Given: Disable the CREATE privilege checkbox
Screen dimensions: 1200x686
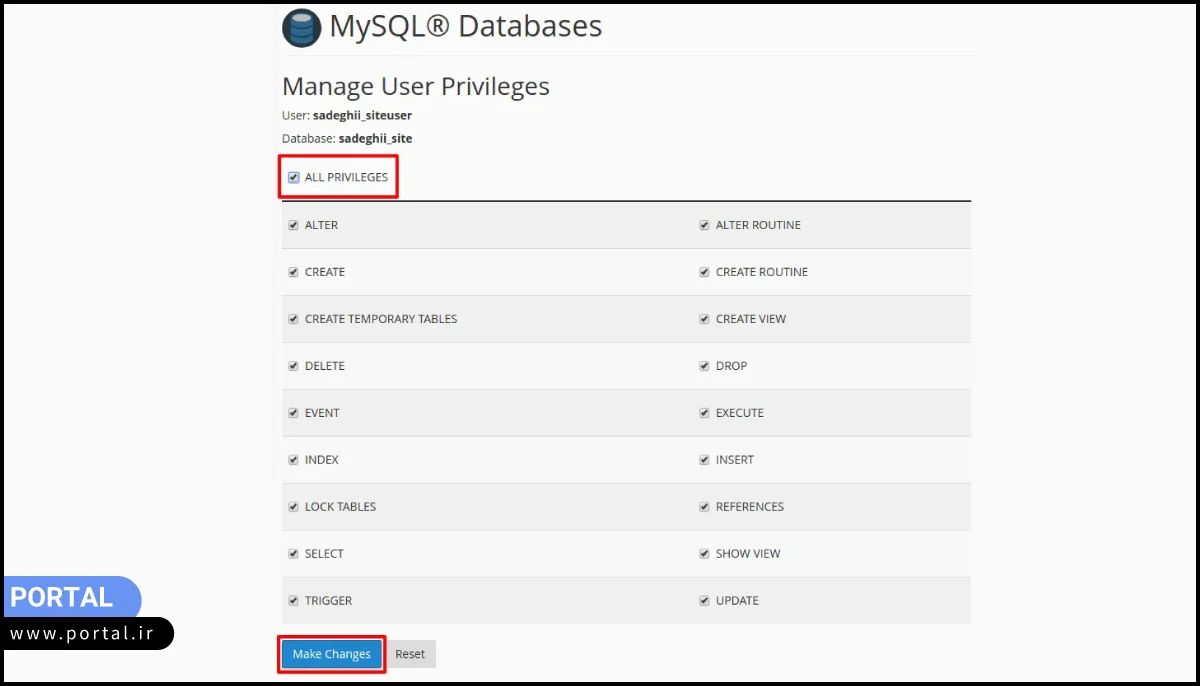Looking at the screenshot, I should (294, 272).
